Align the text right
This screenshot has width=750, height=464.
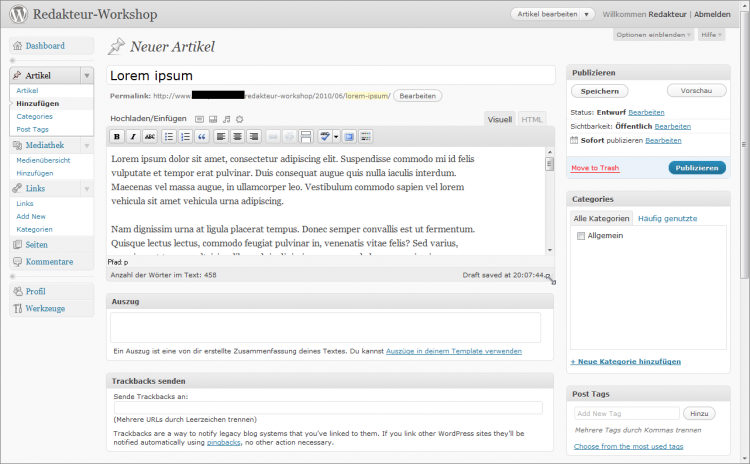pyautogui.click(x=254, y=137)
